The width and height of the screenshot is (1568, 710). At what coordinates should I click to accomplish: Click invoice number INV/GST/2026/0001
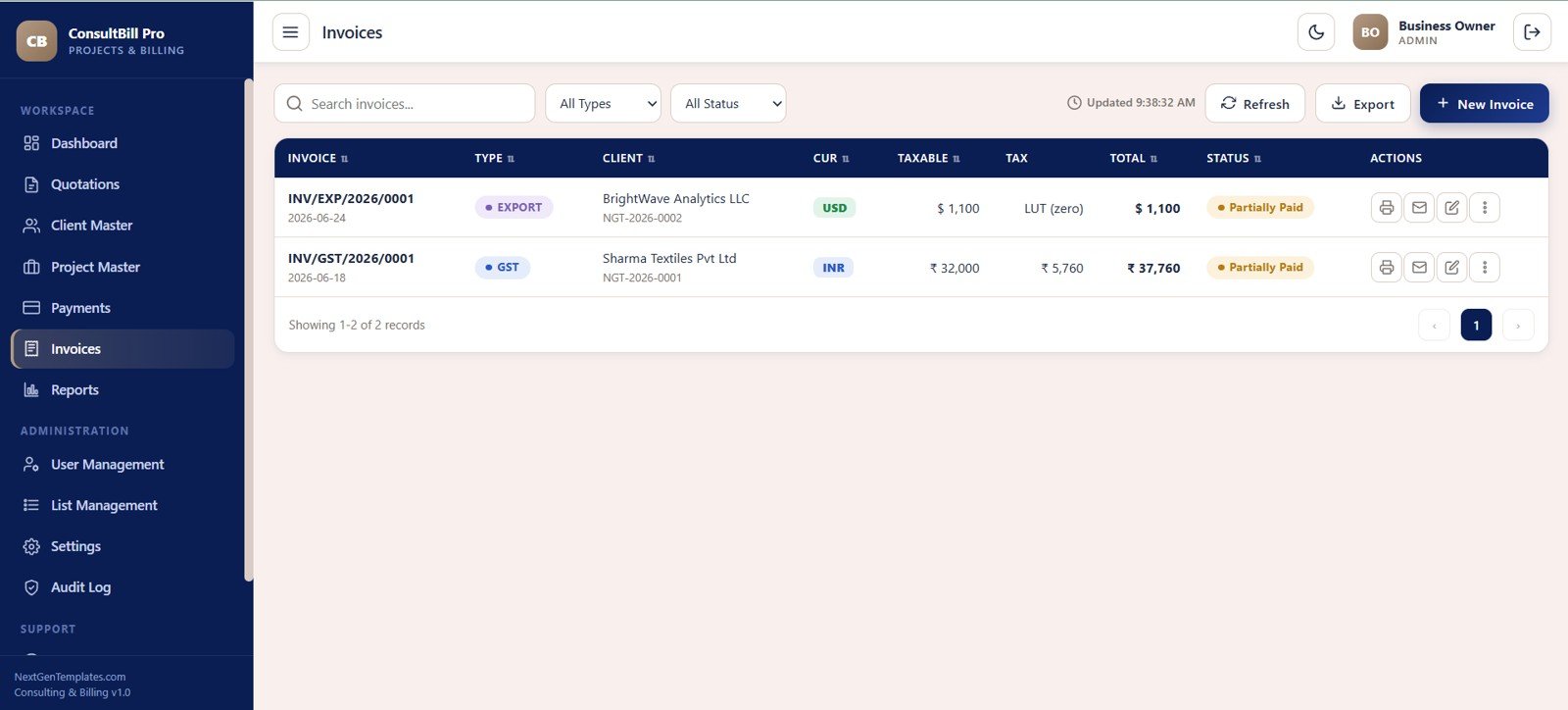(x=351, y=259)
